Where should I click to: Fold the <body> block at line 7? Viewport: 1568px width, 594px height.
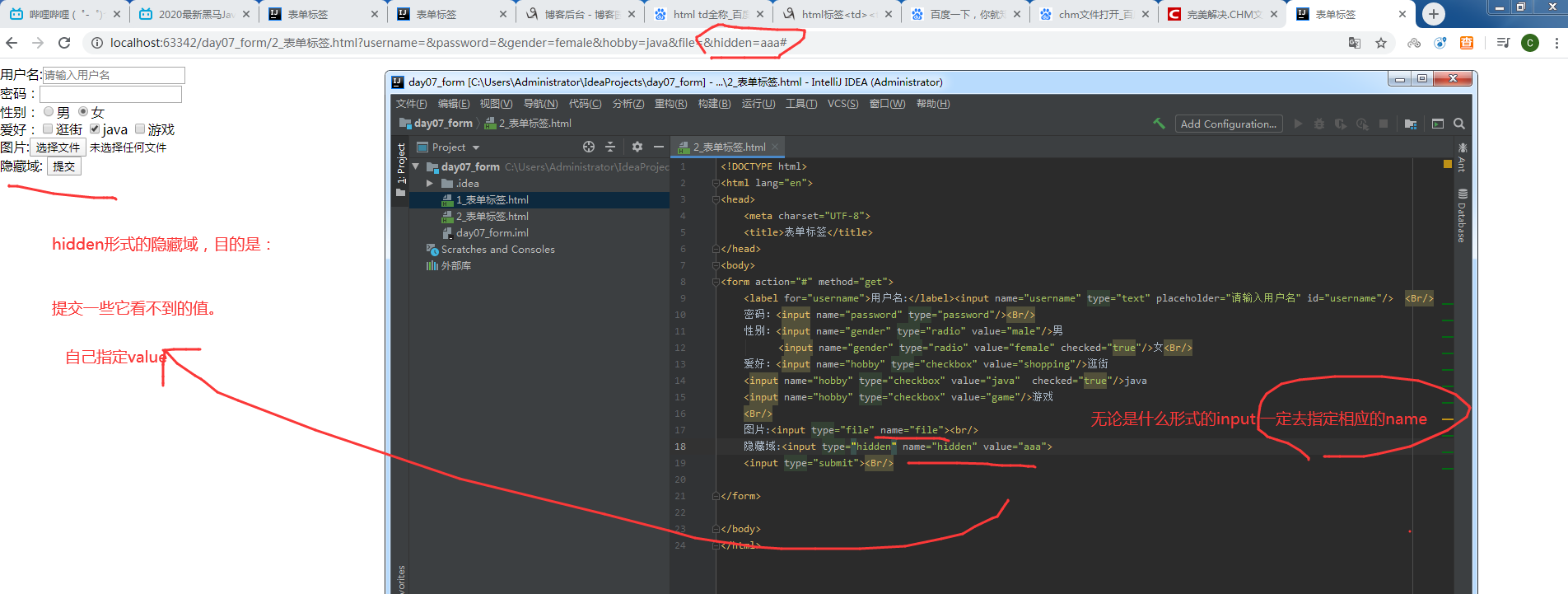(x=716, y=265)
